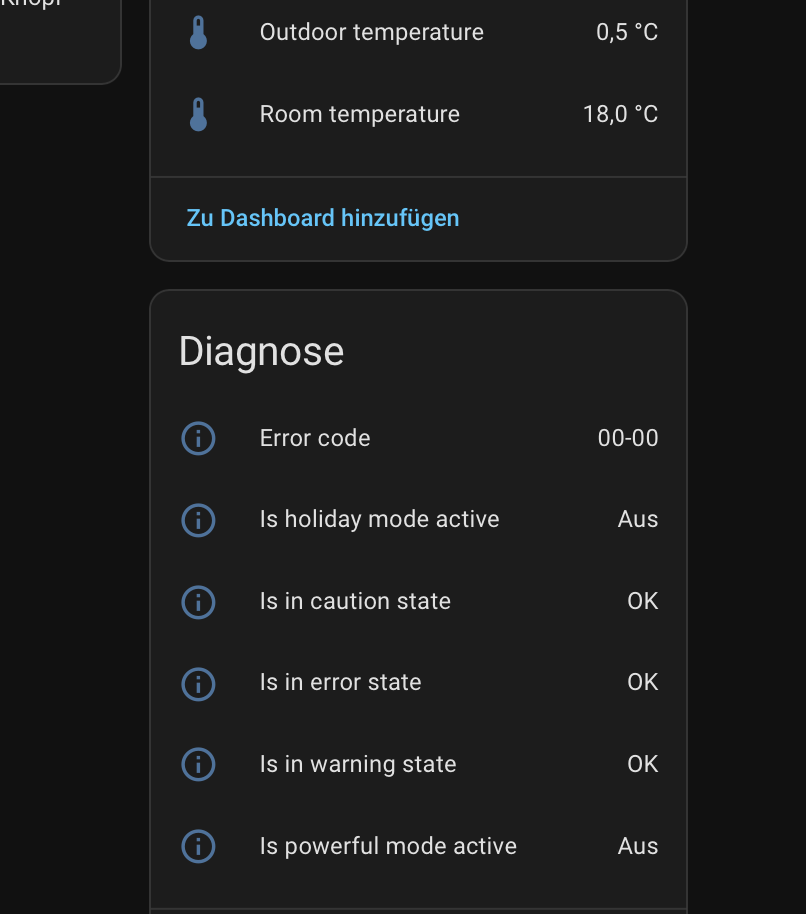
Task: Click the Outdoor temperature thermometer icon
Action: pyautogui.click(x=198, y=33)
